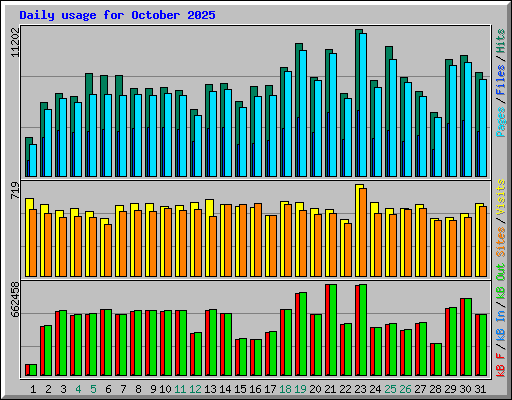
Task: Select the yellow visits bar for day 23
Action: point(357,230)
